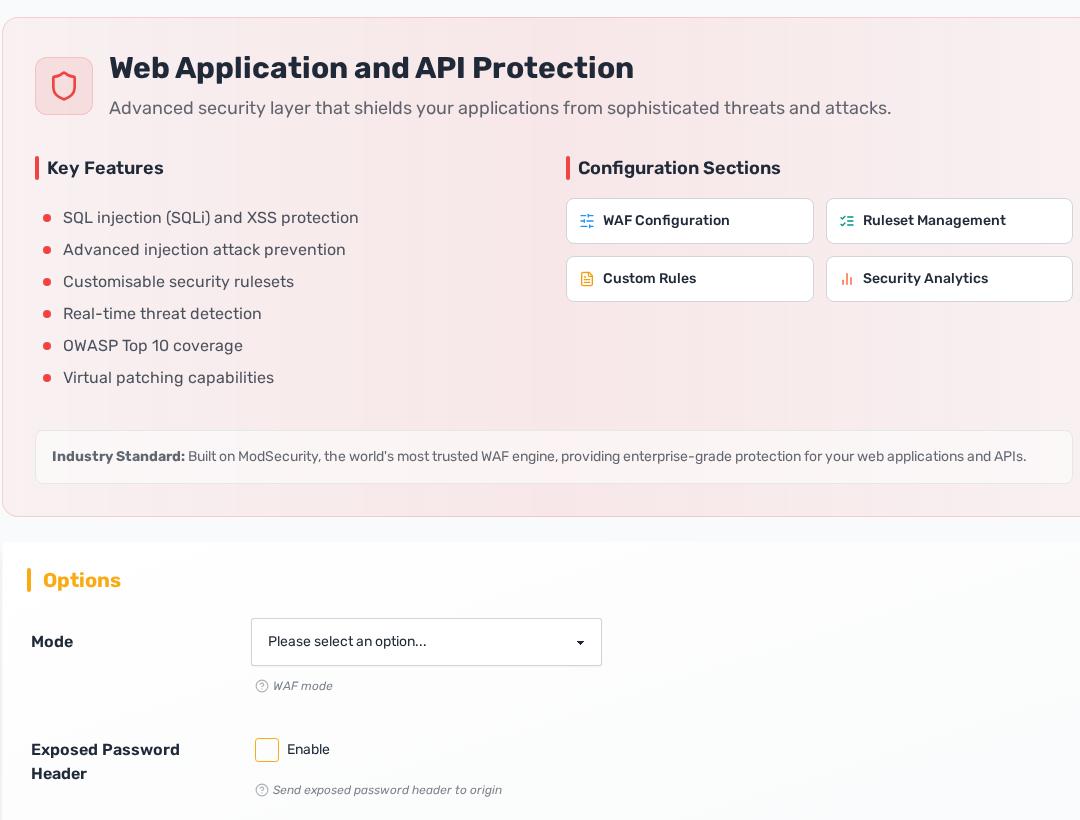Click the red shield icon beside the title
This screenshot has height=820, width=1080.
click(64, 86)
